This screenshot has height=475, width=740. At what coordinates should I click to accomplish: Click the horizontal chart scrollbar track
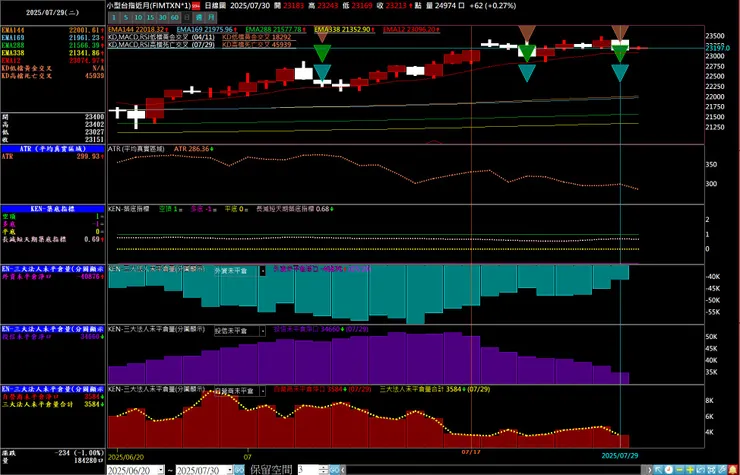[x=496, y=470]
